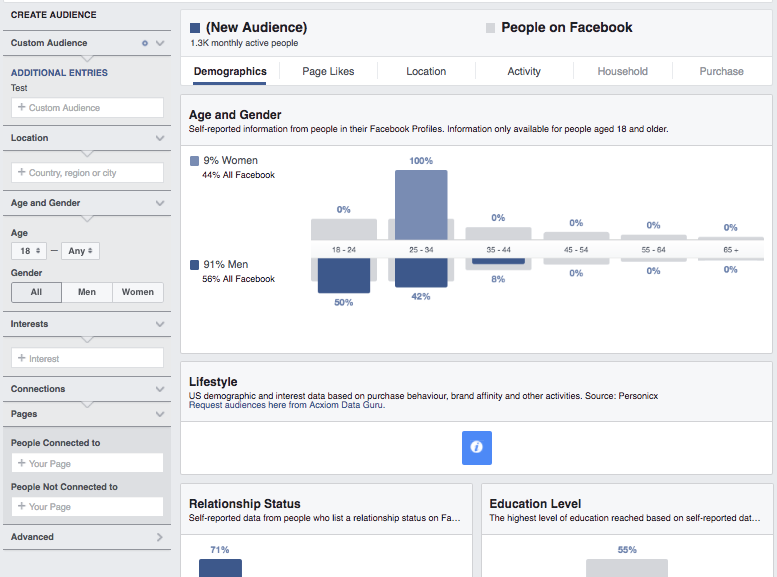
Task: Collapse the Custom Audience section chevron
Action: click(160, 43)
